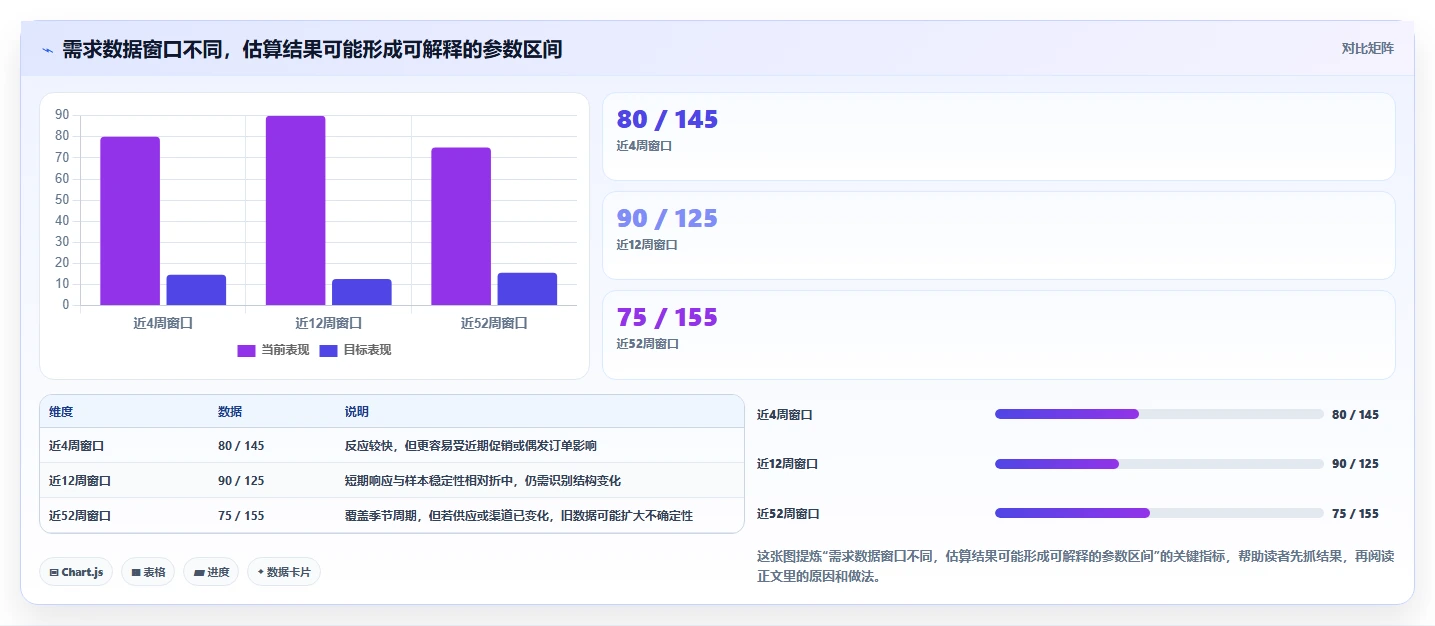Click the 数据 column header
Viewport: 1435px width, 626px height.
[230, 412]
